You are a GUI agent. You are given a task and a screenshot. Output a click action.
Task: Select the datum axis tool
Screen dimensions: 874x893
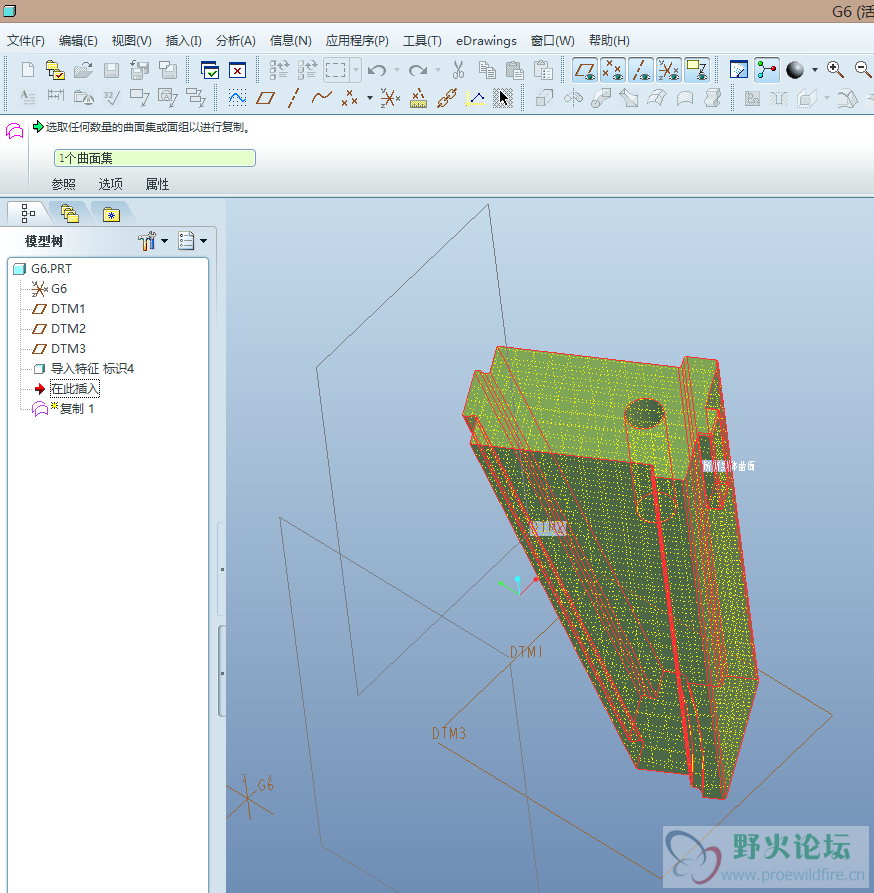[293, 98]
